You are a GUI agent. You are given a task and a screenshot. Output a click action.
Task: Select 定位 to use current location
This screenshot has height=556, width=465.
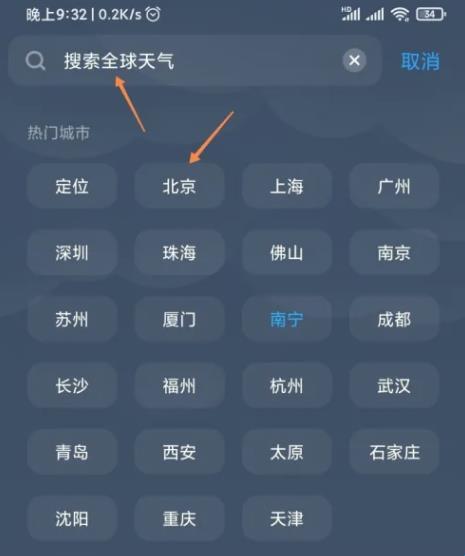click(72, 186)
